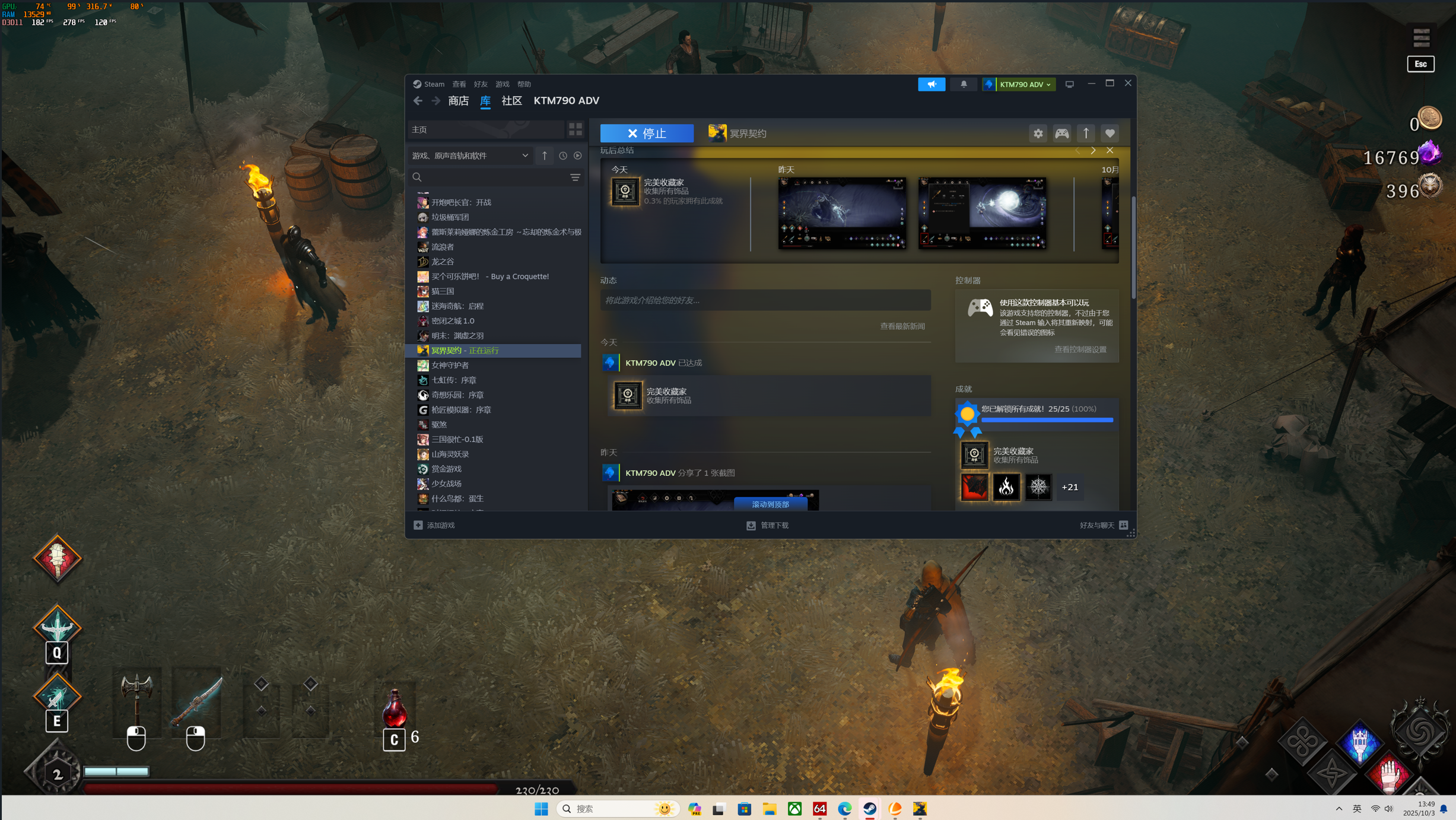1456x820 pixels.
Task: Click the achievement progress bar 25/25
Action: (1047, 419)
